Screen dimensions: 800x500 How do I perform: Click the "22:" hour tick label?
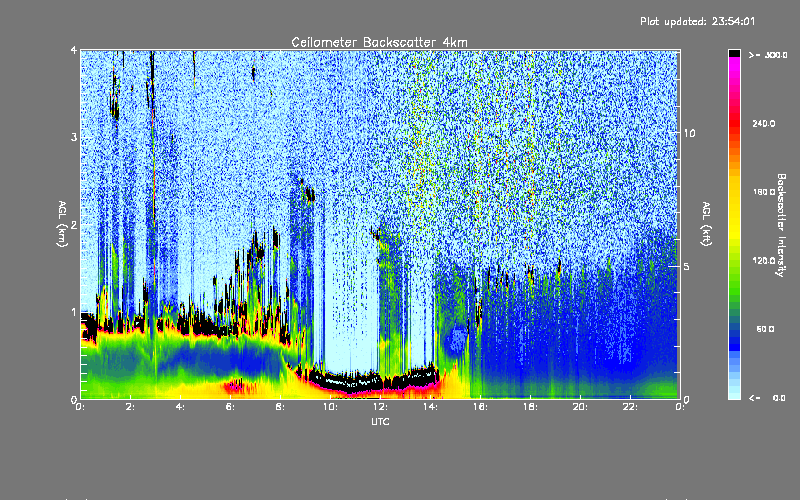[x=630, y=407]
